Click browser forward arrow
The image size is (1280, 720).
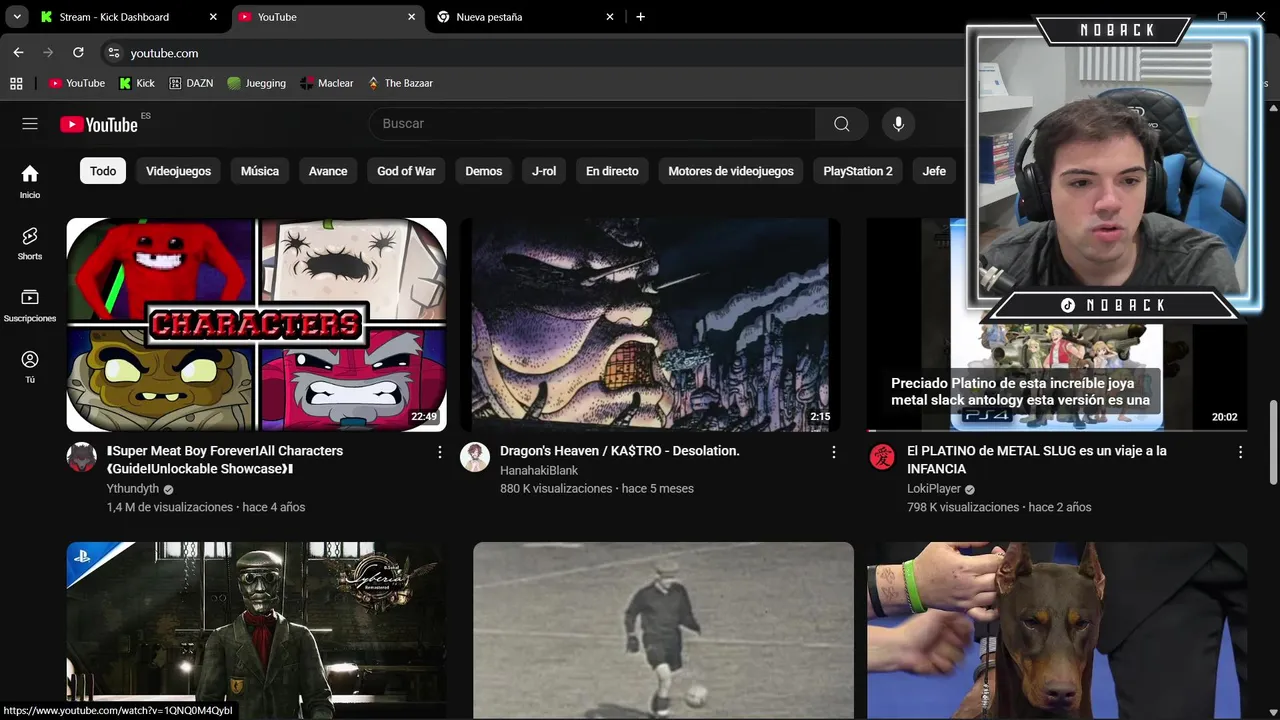(x=48, y=53)
